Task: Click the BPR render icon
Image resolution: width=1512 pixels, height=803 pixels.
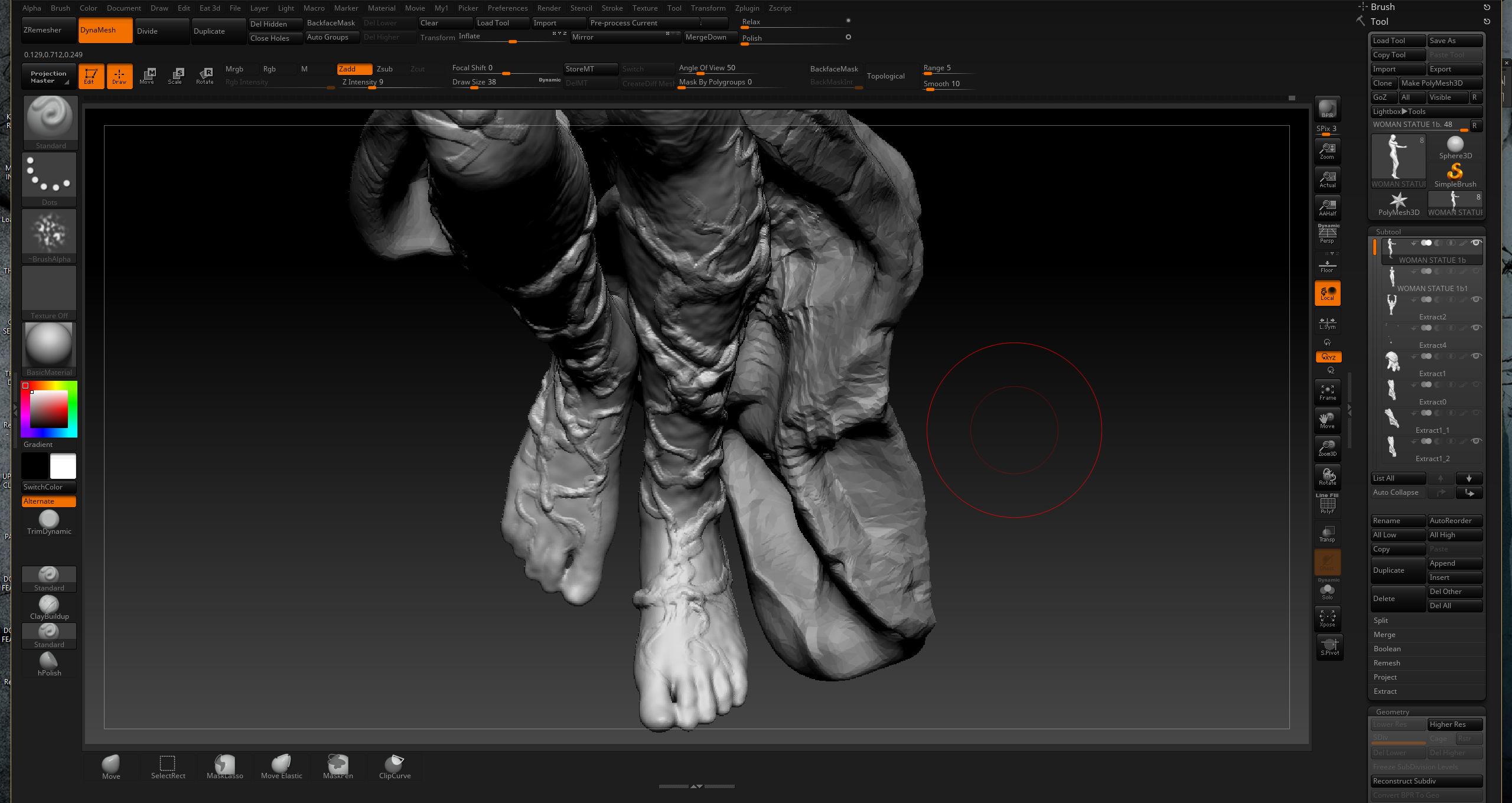Action: pyautogui.click(x=1327, y=109)
